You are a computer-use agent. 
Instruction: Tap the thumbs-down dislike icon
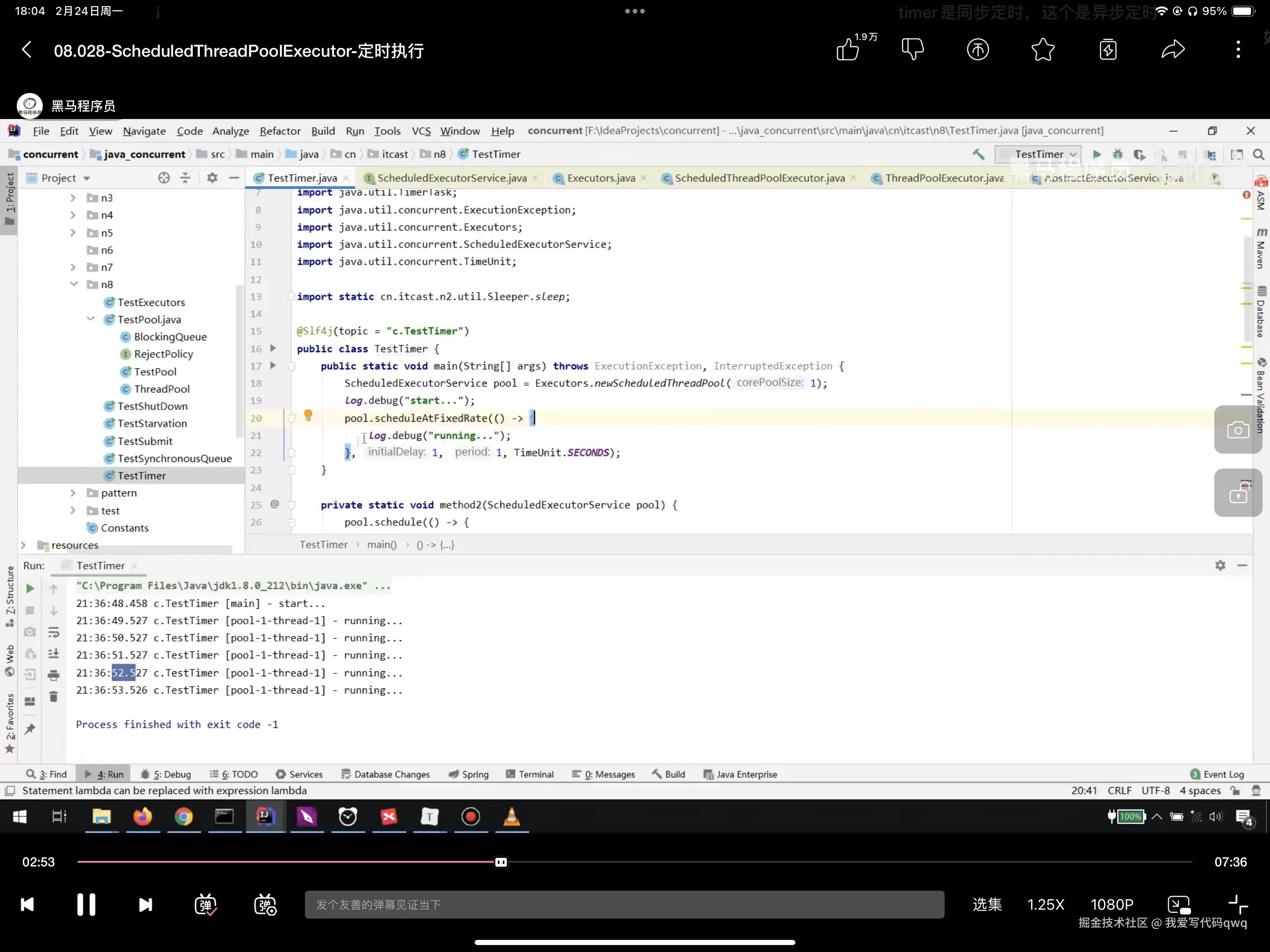(913, 50)
